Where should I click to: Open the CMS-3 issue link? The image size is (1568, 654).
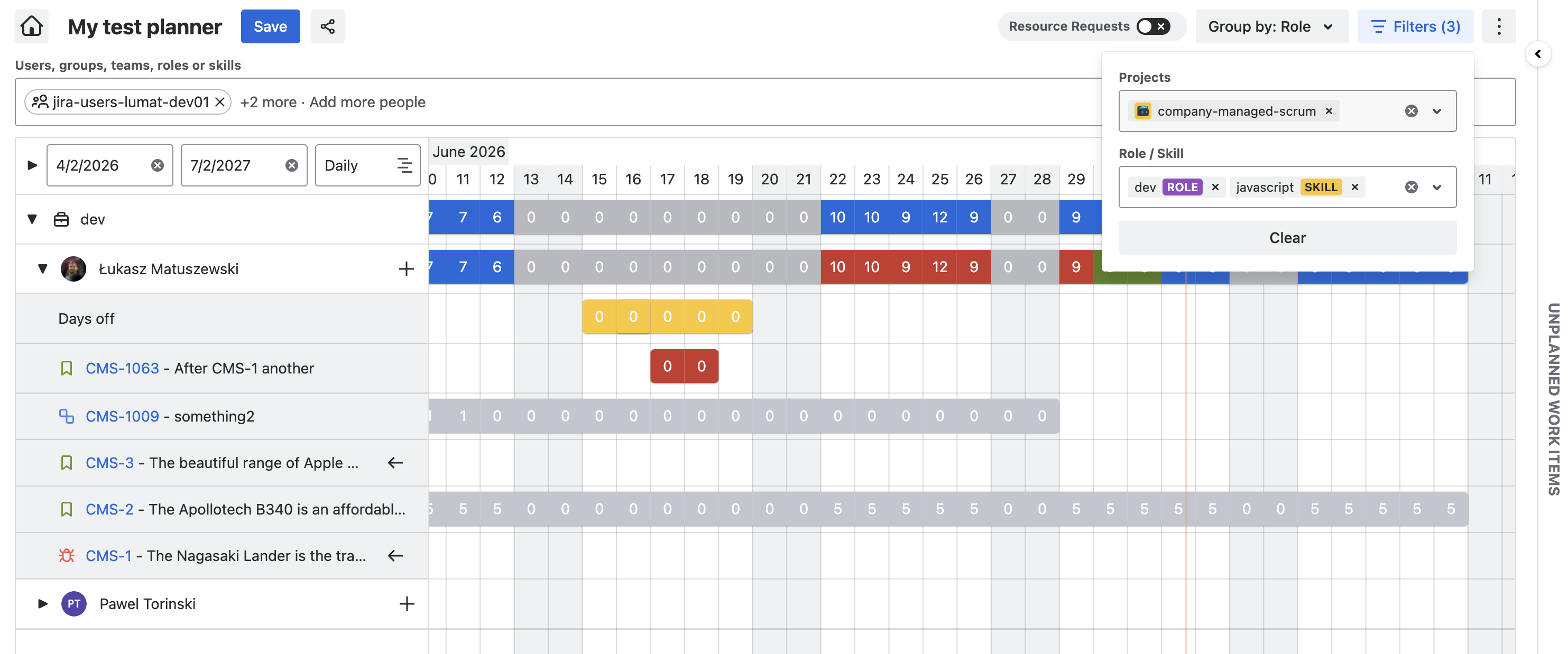pyautogui.click(x=109, y=463)
